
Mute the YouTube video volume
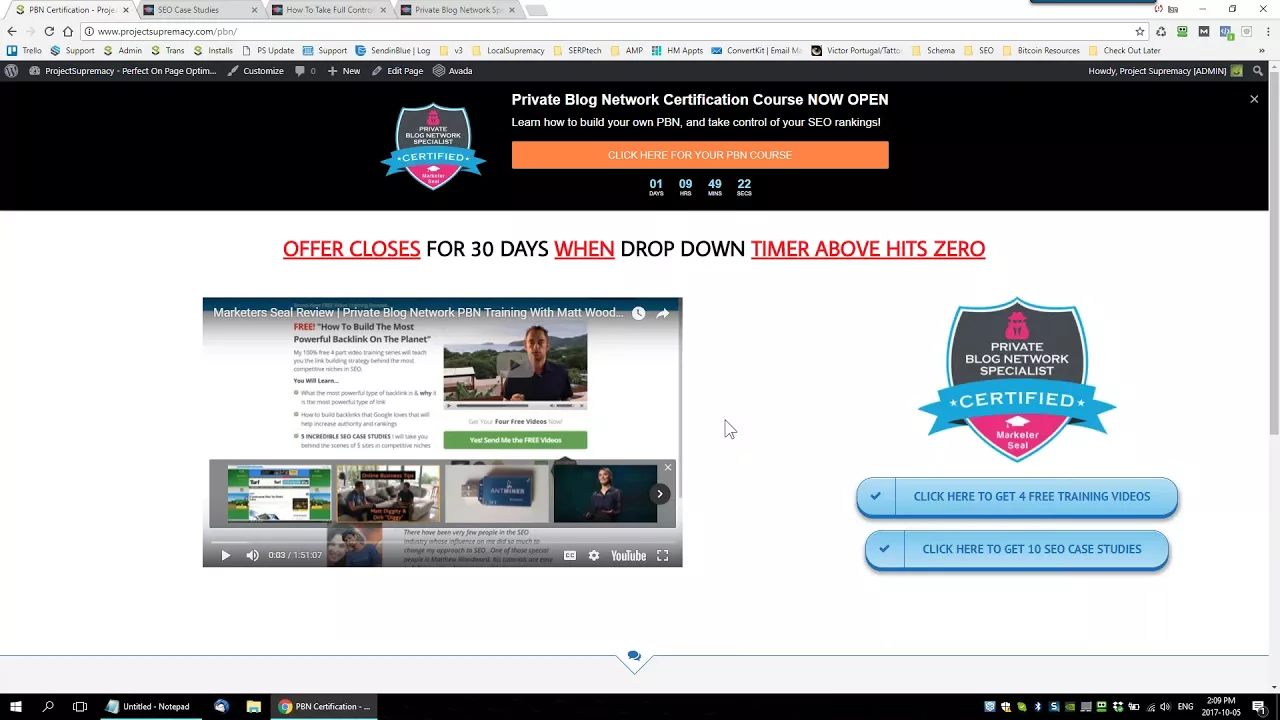click(x=252, y=556)
